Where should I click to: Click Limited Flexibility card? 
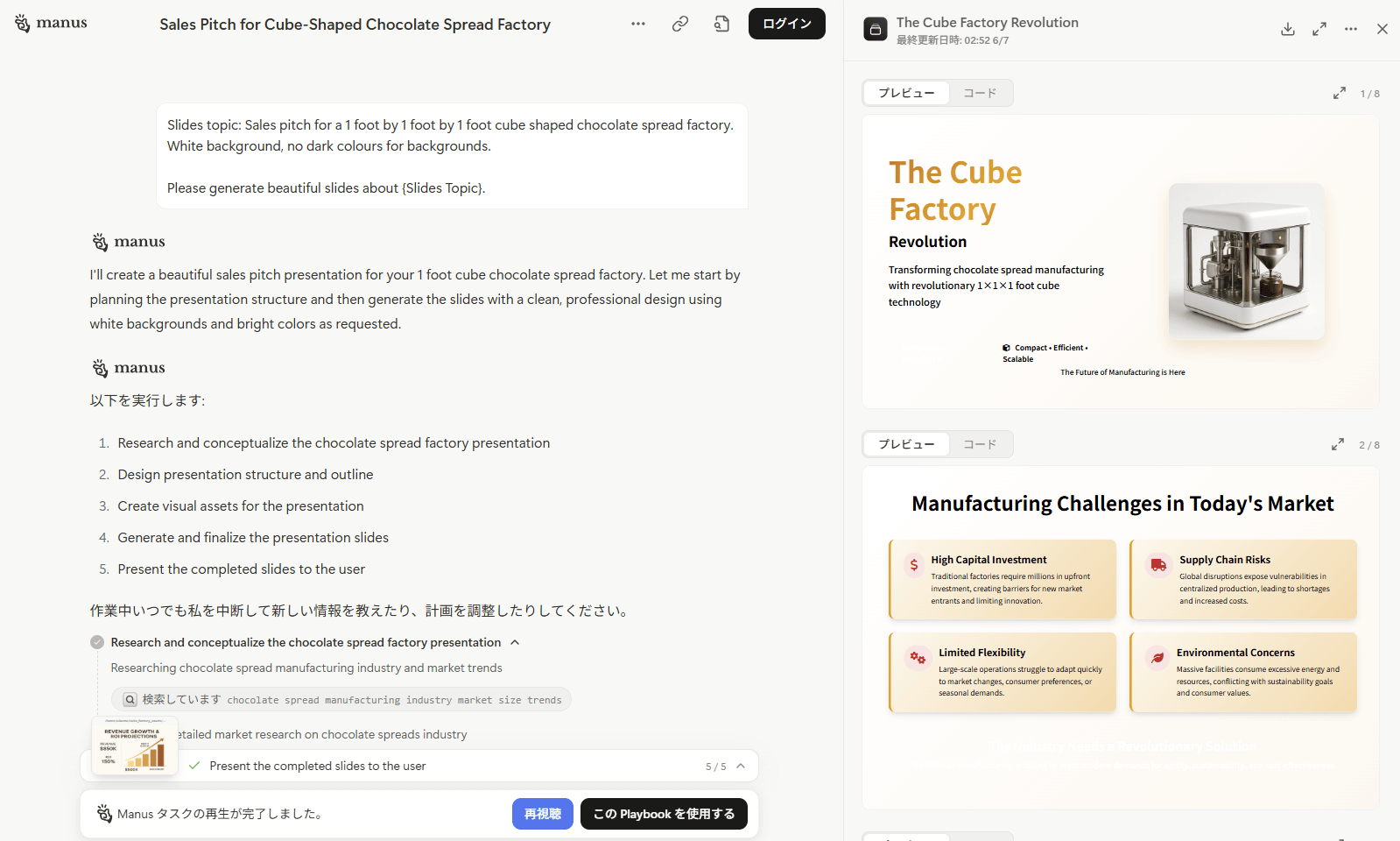tap(1003, 672)
